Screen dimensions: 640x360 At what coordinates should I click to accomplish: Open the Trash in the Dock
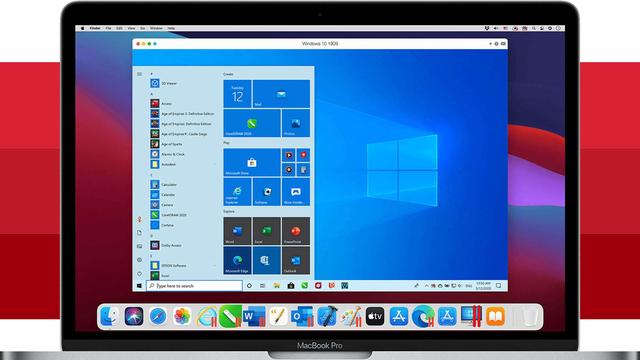pyautogui.click(x=530, y=317)
